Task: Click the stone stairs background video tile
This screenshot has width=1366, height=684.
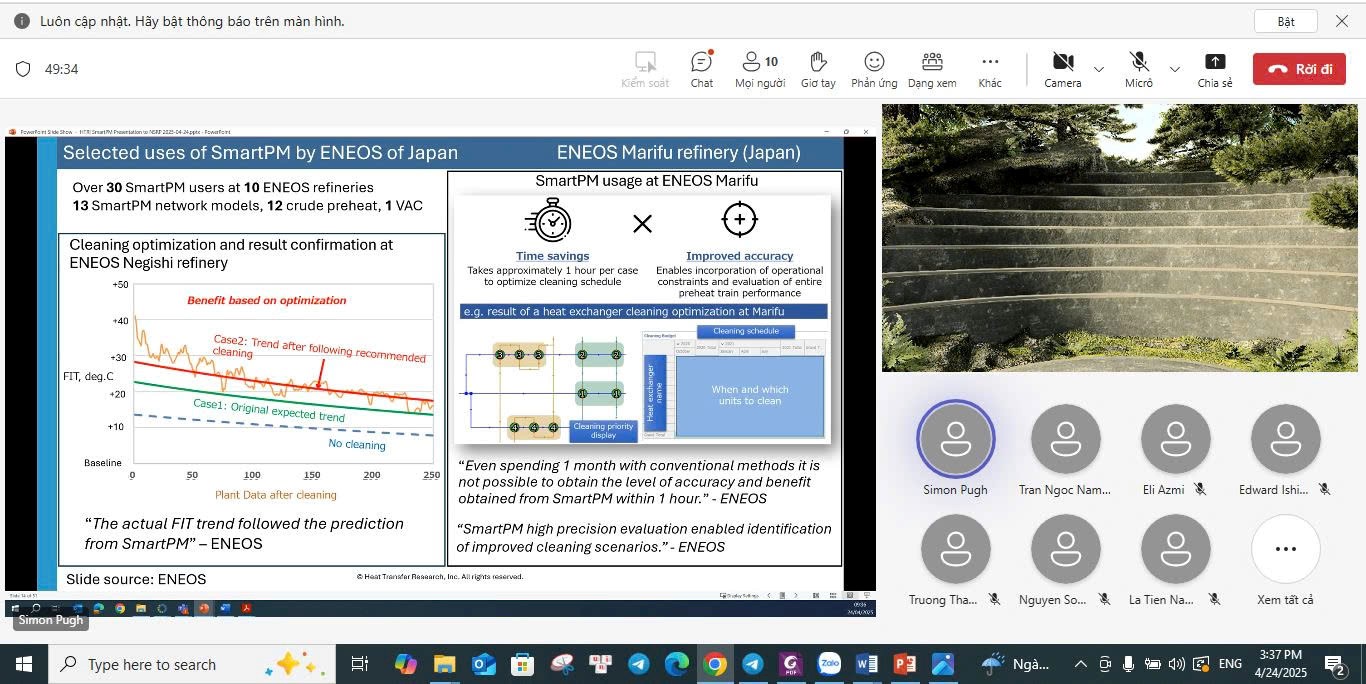Action: click(1119, 238)
